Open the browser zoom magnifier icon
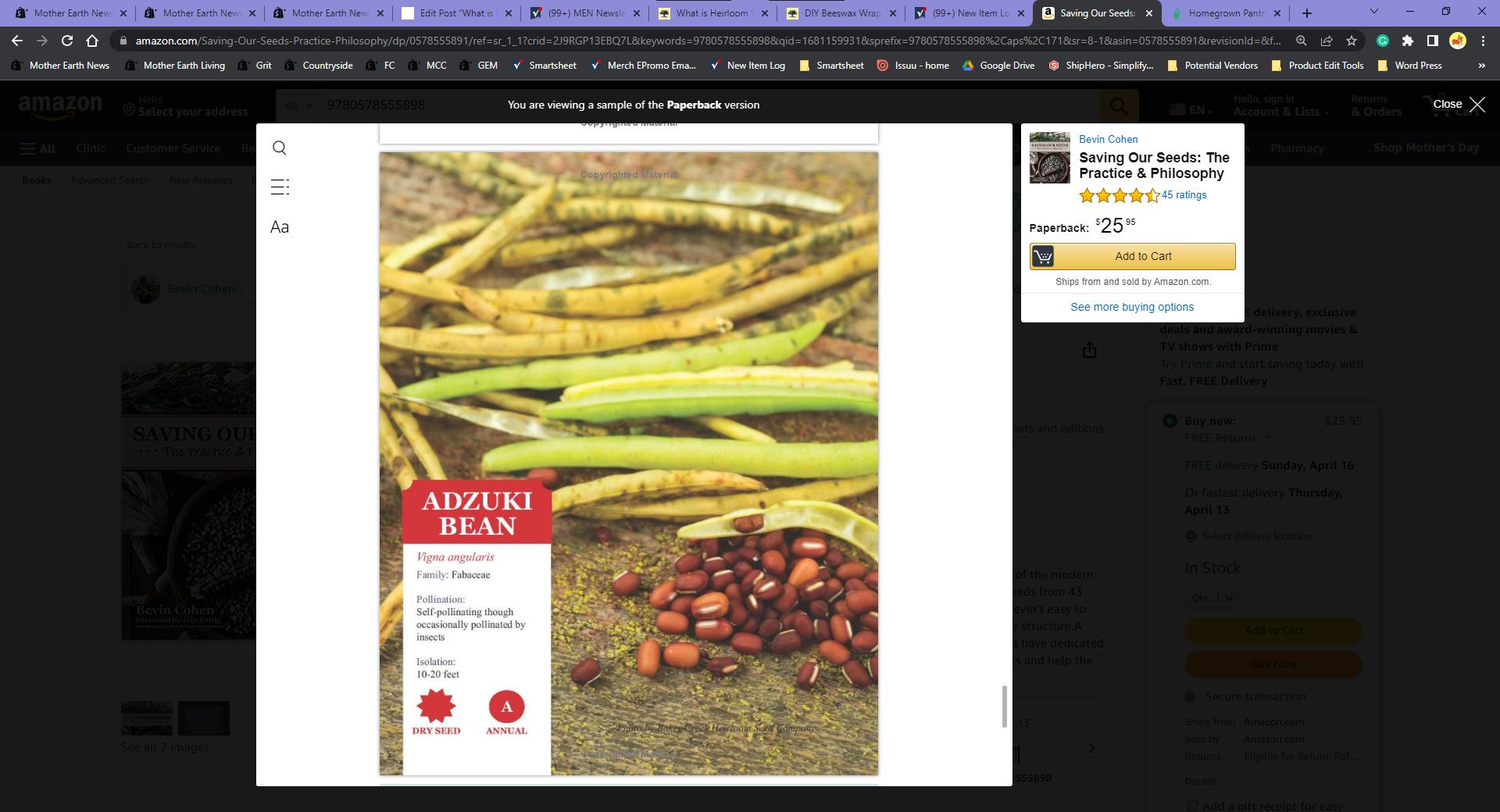The image size is (1500, 812). (x=1301, y=41)
